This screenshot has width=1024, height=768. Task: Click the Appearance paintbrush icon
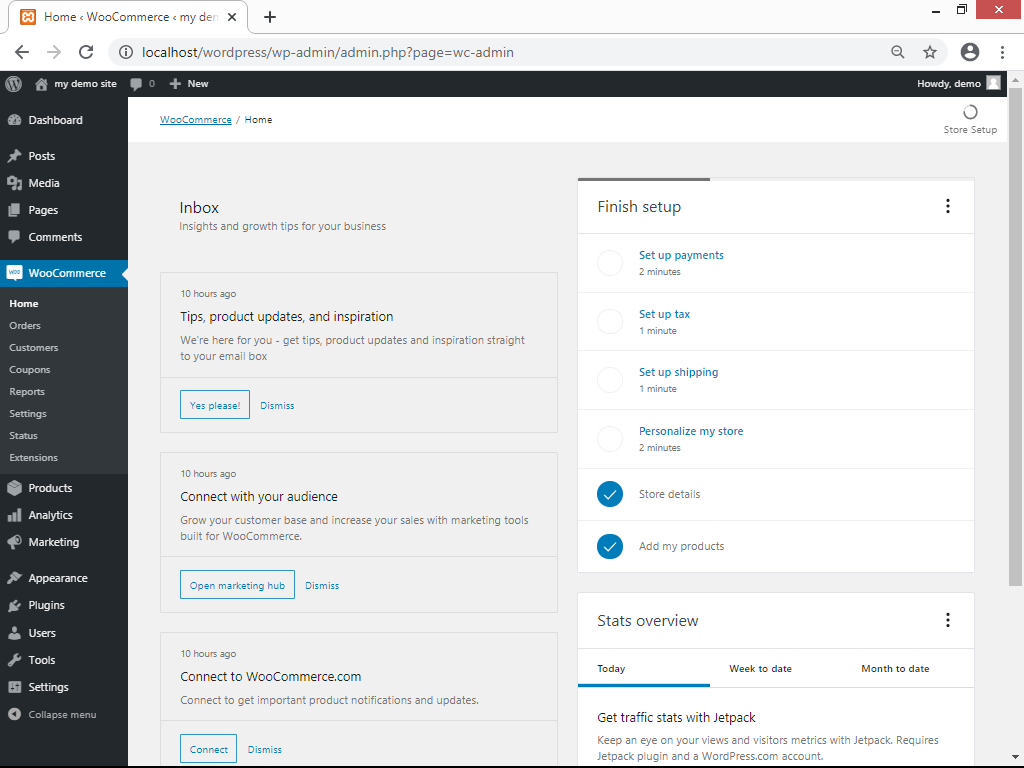pyautogui.click(x=14, y=578)
